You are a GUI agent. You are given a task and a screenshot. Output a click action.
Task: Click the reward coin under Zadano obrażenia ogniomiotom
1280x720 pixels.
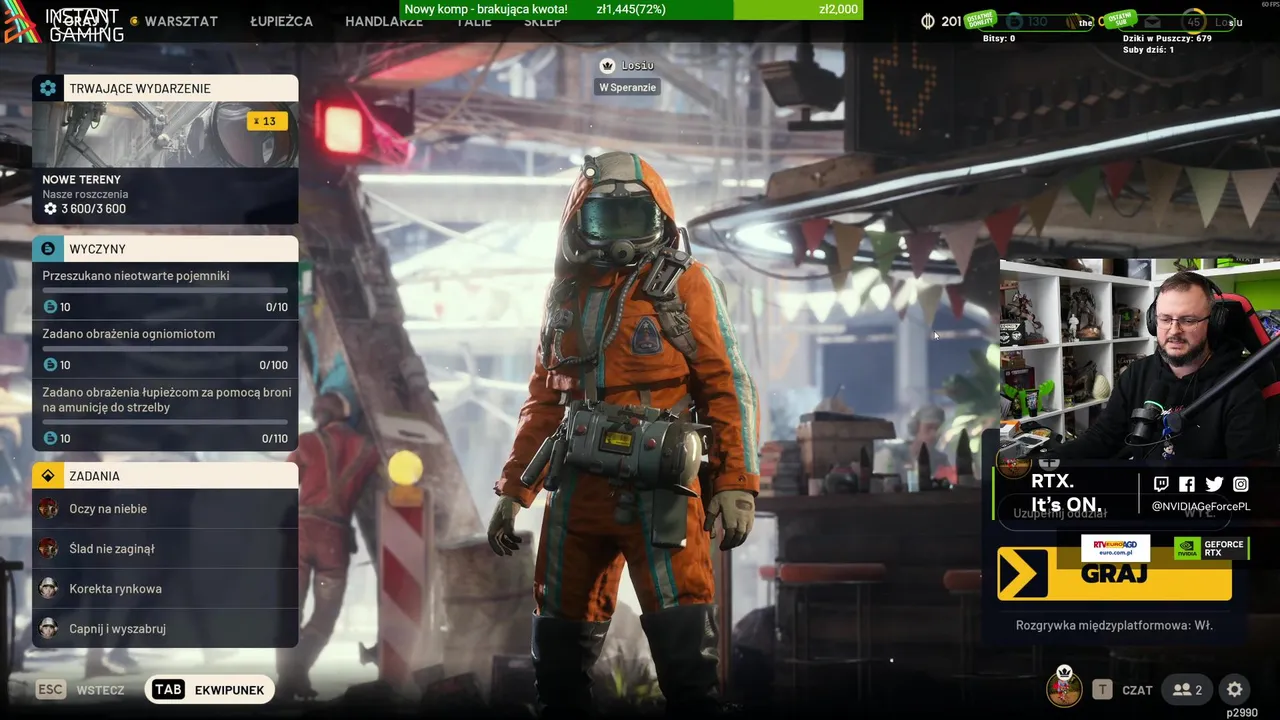[x=50, y=365]
